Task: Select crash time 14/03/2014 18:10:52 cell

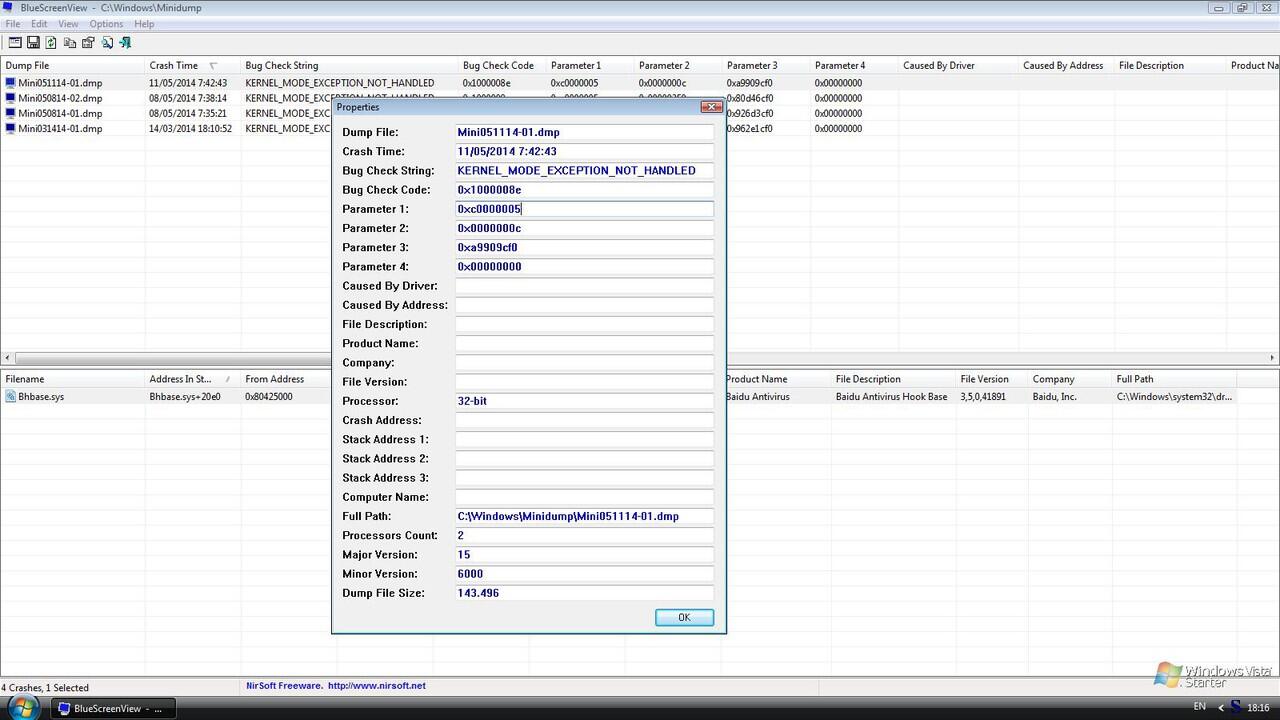Action: [x=190, y=128]
